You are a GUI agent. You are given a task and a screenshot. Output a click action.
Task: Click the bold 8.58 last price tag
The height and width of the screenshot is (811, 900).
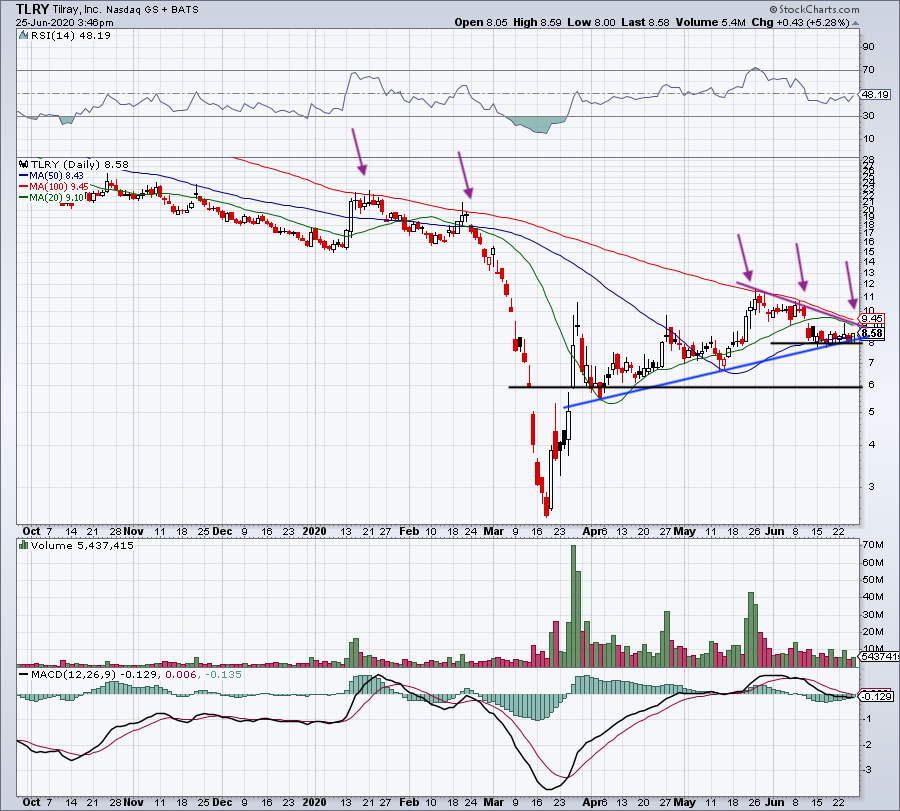tap(872, 333)
